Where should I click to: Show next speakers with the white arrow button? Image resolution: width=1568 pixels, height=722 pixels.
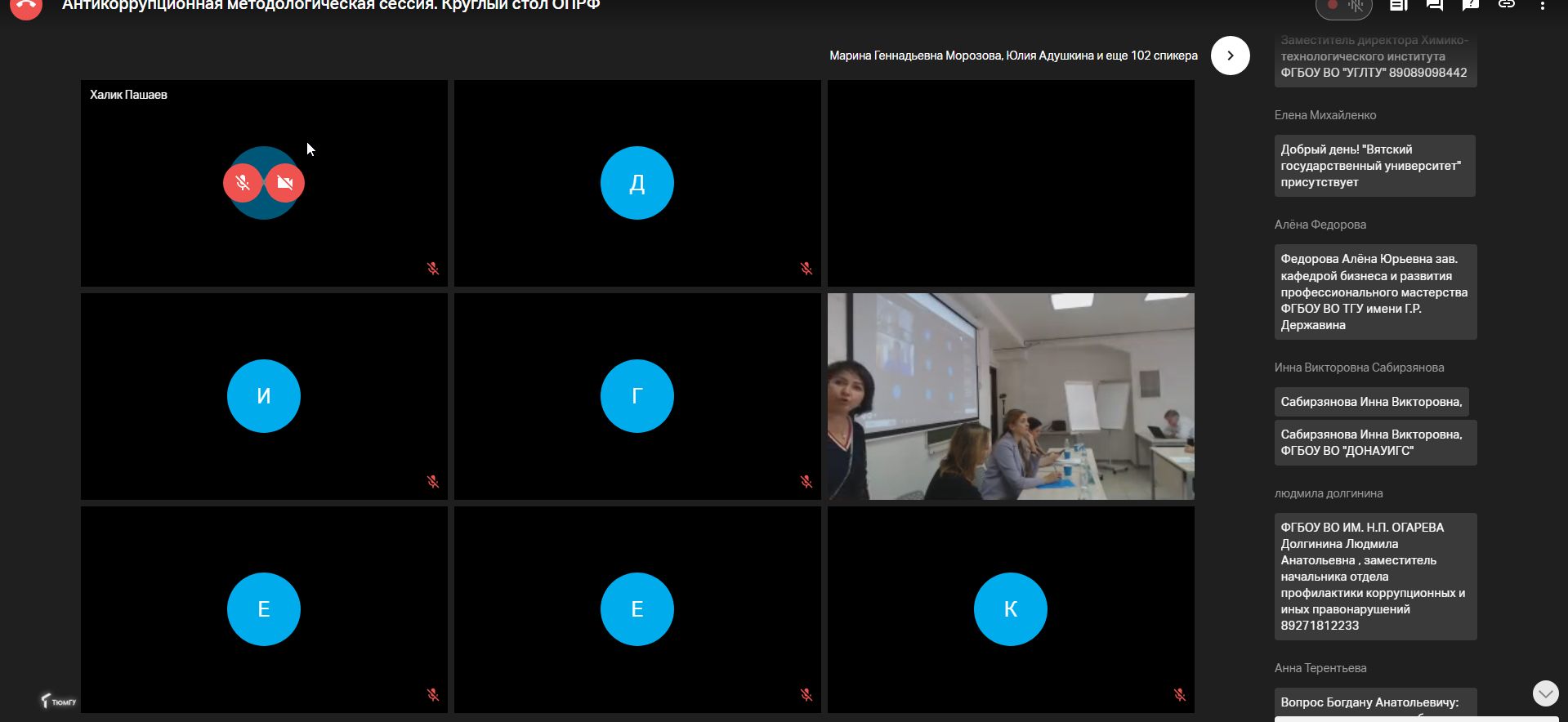[x=1230, y=56]
